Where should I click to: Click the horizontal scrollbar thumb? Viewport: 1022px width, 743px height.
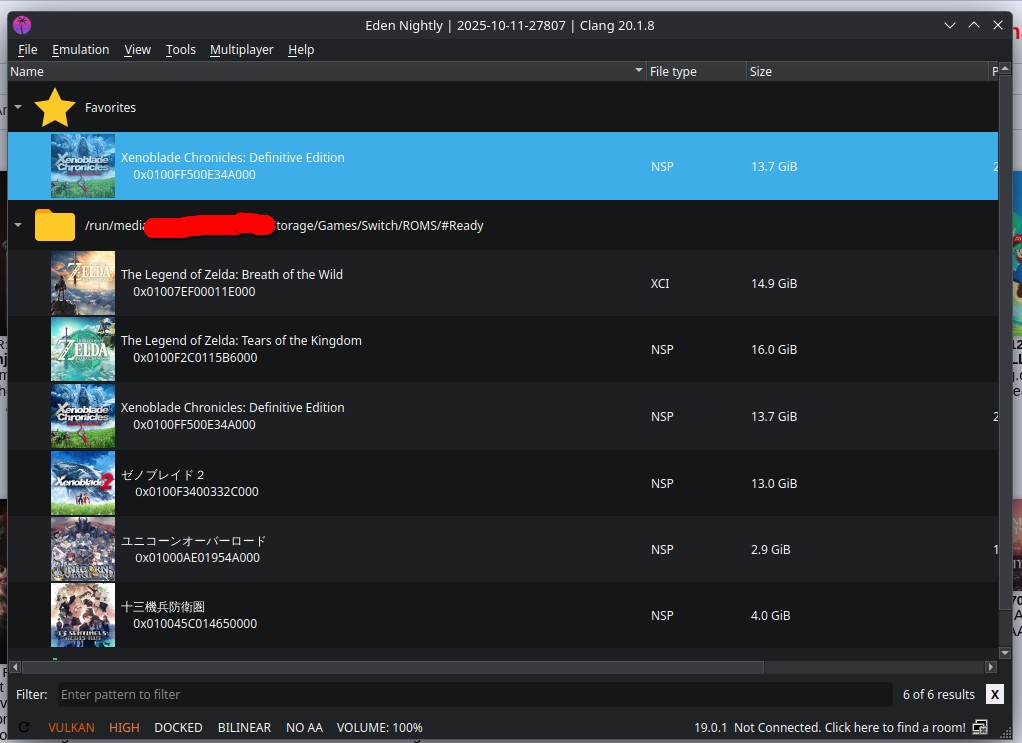tap(393, 667)
